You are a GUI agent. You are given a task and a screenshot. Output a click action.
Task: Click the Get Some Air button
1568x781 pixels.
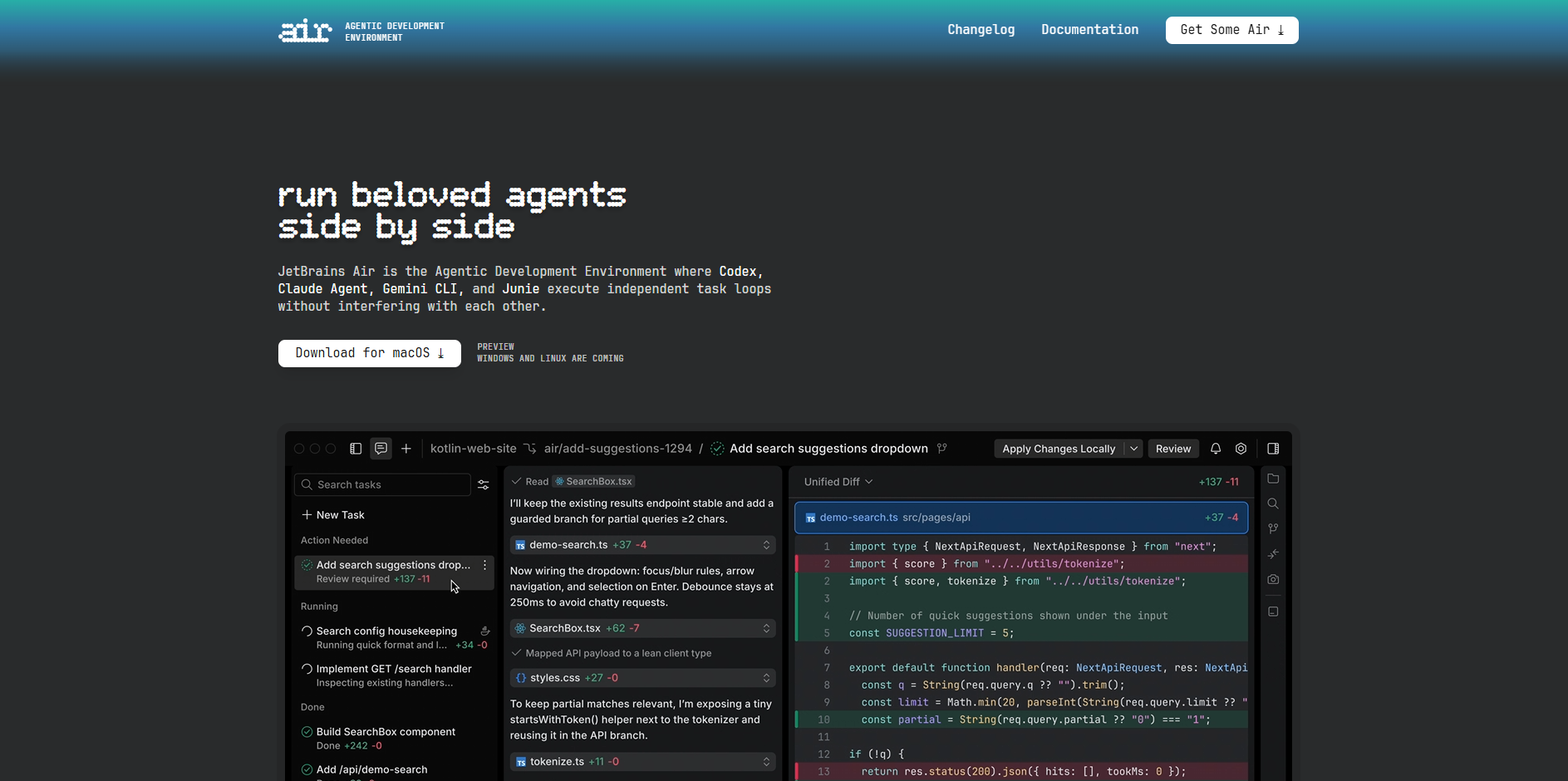pos(1231,30)
